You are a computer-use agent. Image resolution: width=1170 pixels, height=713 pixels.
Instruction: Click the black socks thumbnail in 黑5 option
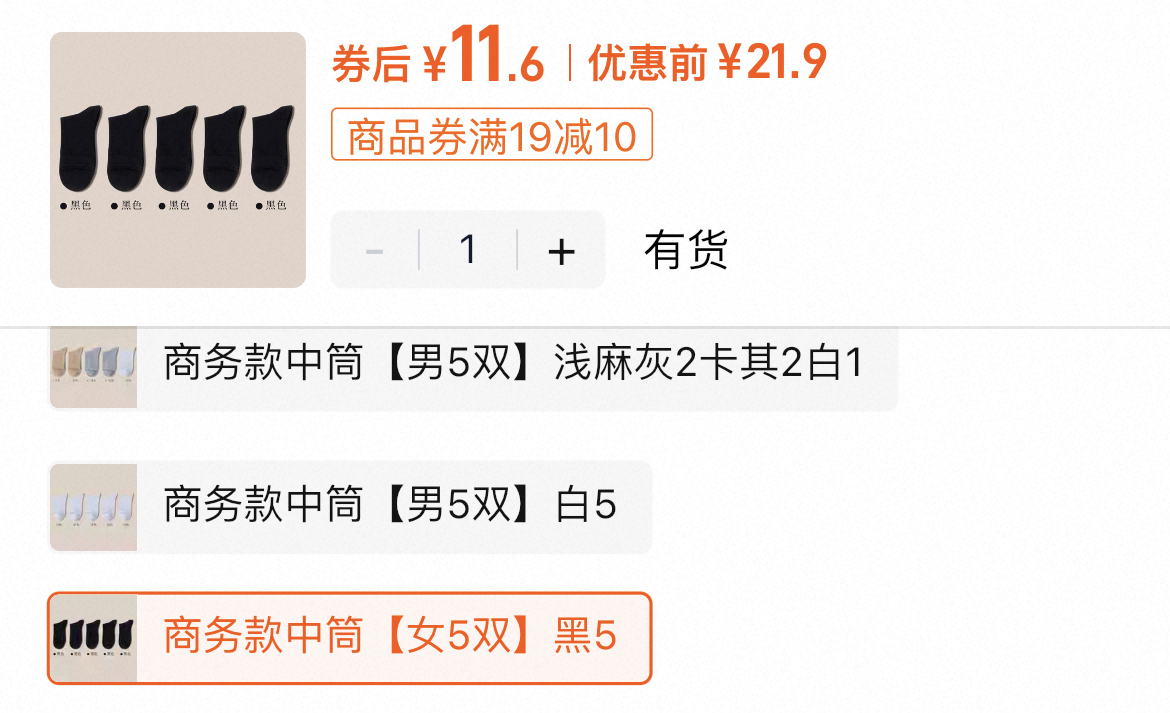coord(93,638)
